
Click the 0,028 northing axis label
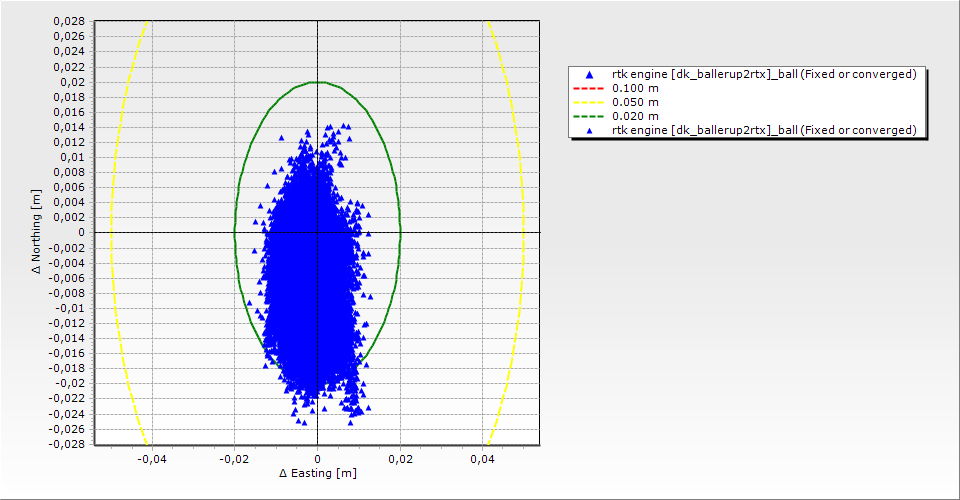click(x=69, y=21)
